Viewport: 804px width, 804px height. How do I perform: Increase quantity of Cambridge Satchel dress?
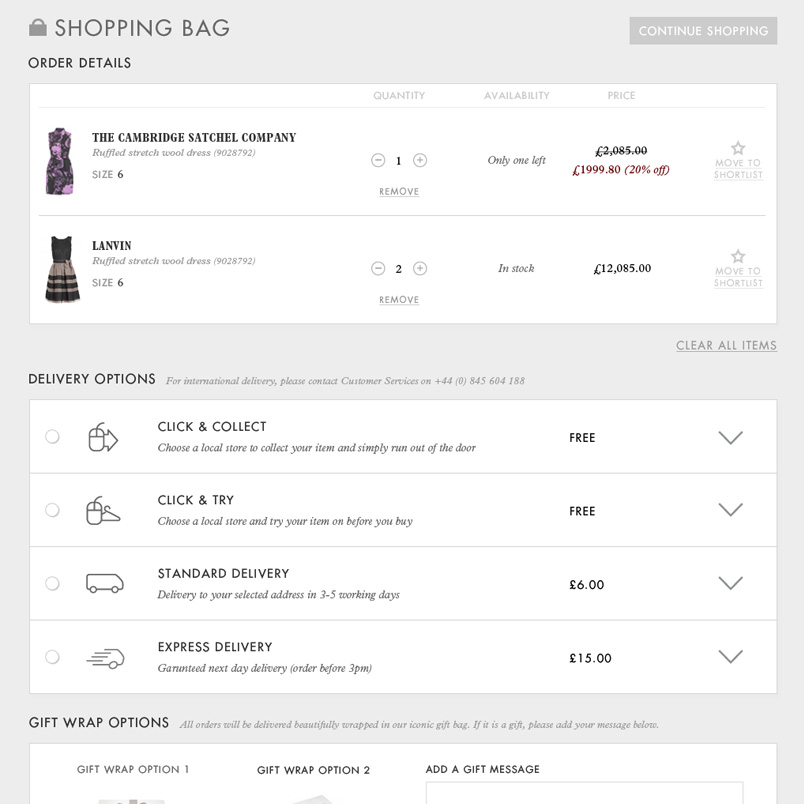[x=420, y=160]
